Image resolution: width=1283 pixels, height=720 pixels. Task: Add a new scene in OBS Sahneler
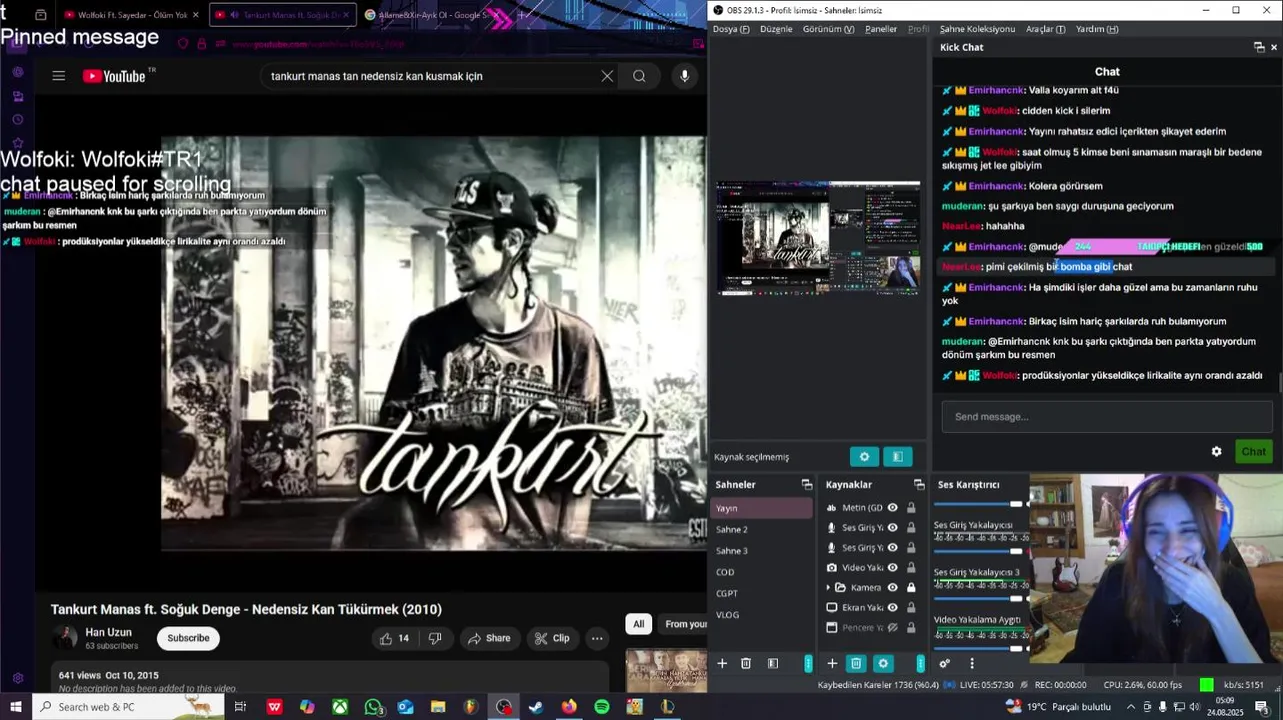point(722,663)
